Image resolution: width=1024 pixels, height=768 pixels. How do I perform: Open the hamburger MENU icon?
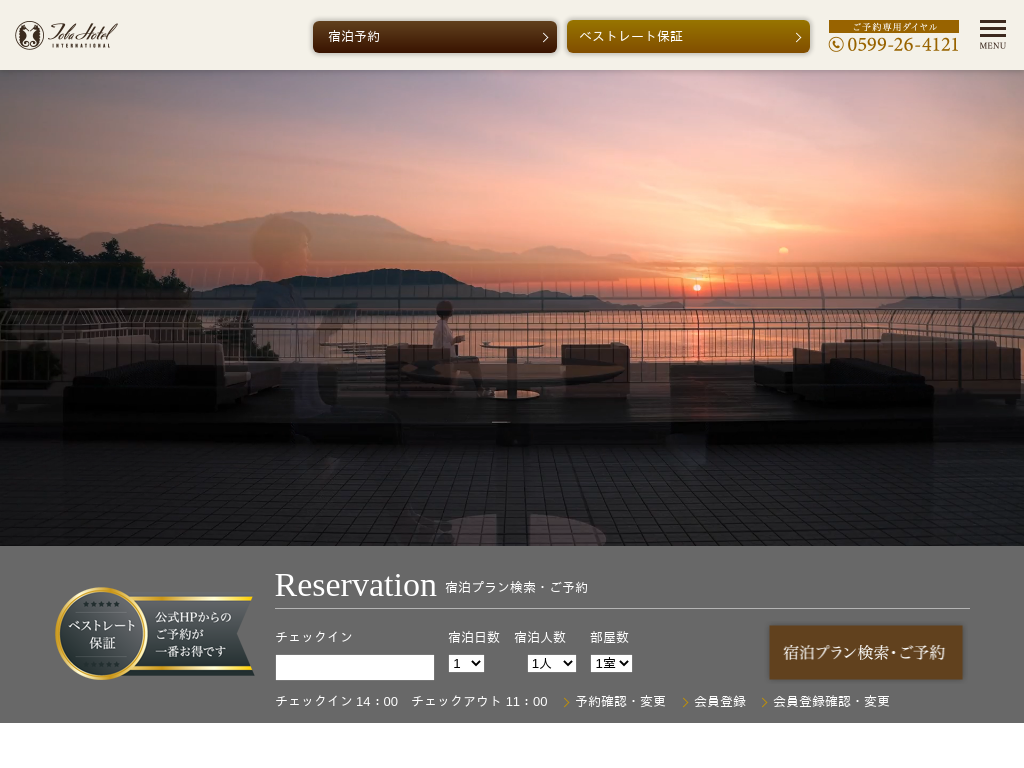992,34
